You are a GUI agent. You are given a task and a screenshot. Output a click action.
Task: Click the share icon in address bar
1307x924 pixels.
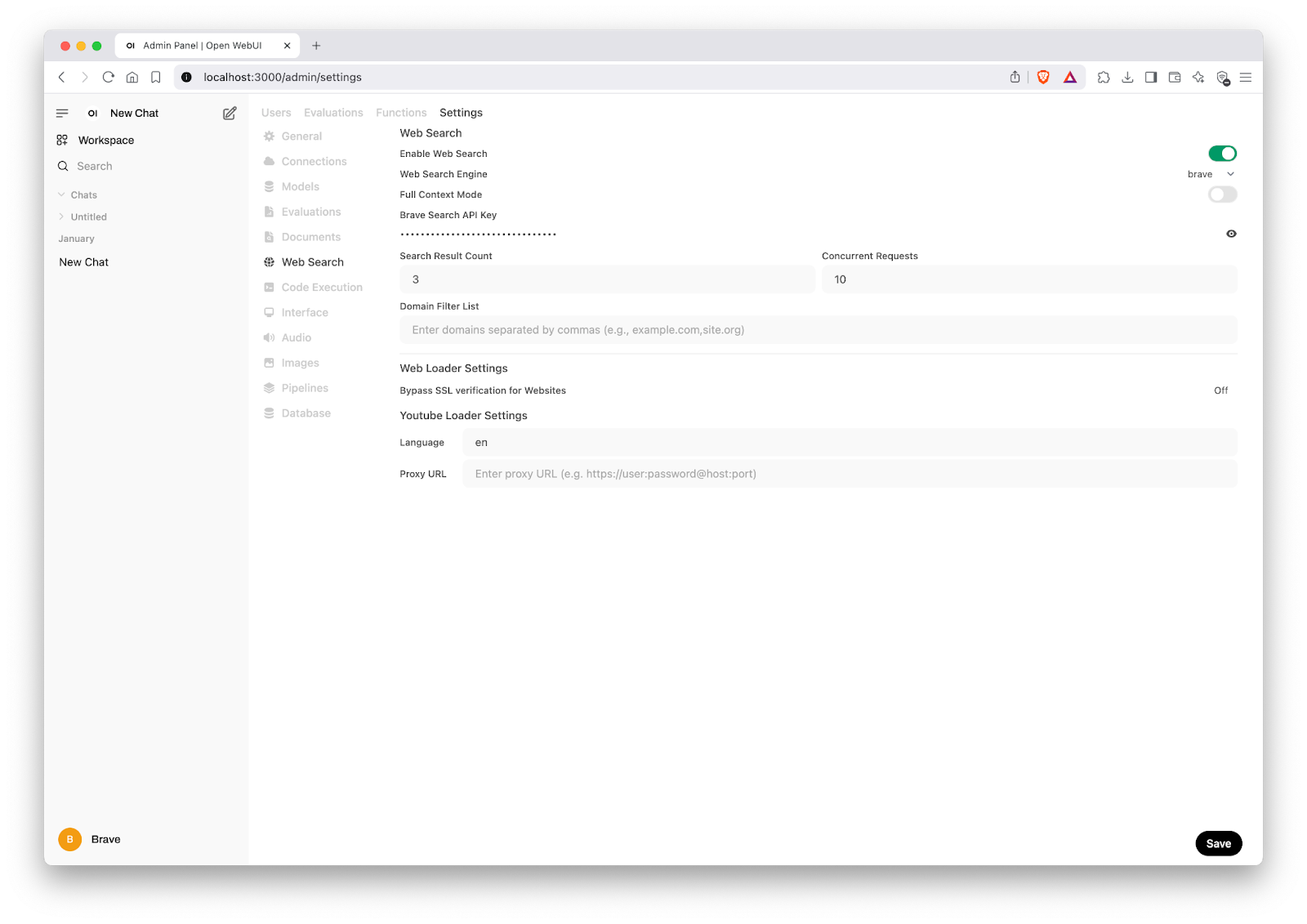click(1015, 77)
